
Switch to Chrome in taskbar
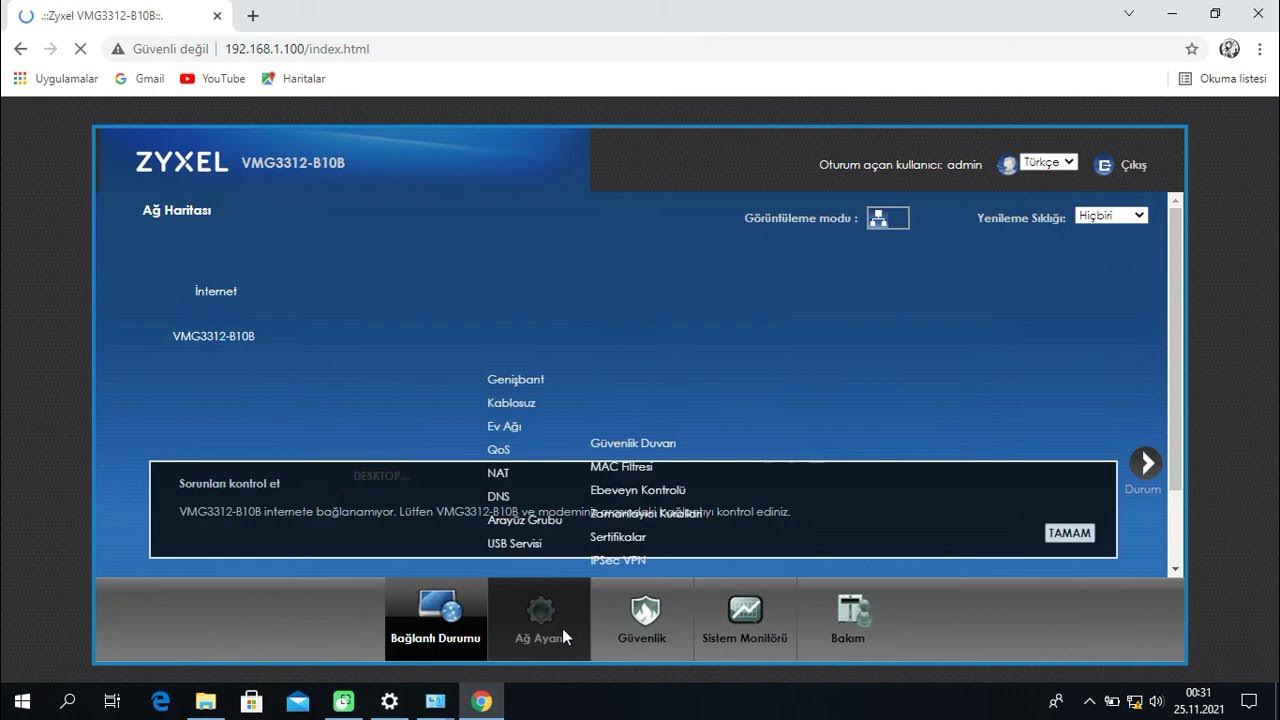481,702
